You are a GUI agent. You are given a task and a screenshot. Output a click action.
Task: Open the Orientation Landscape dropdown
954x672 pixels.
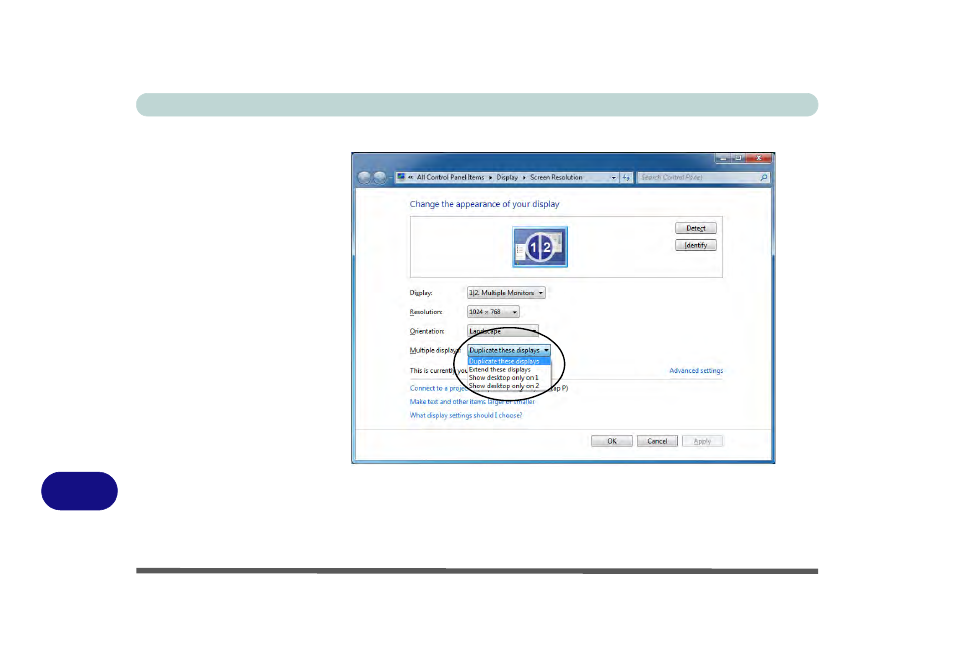(x=503, y=330)
